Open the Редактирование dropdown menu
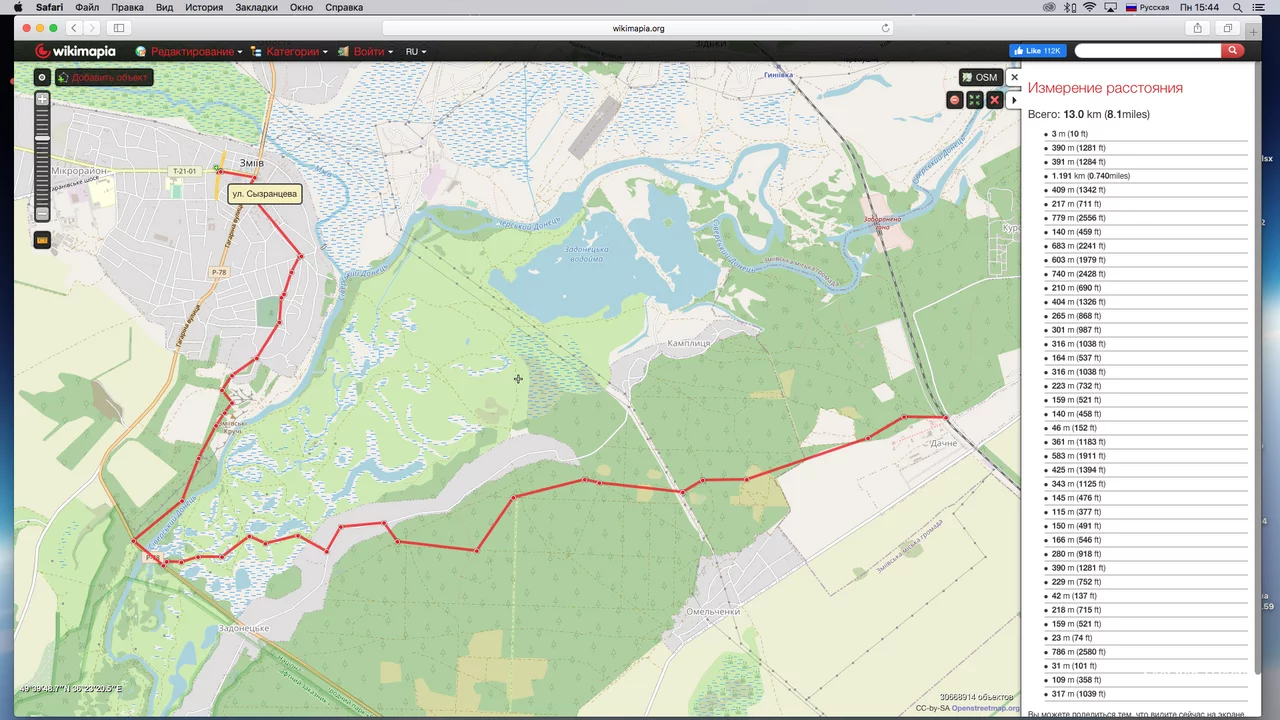 pos(190,51)
